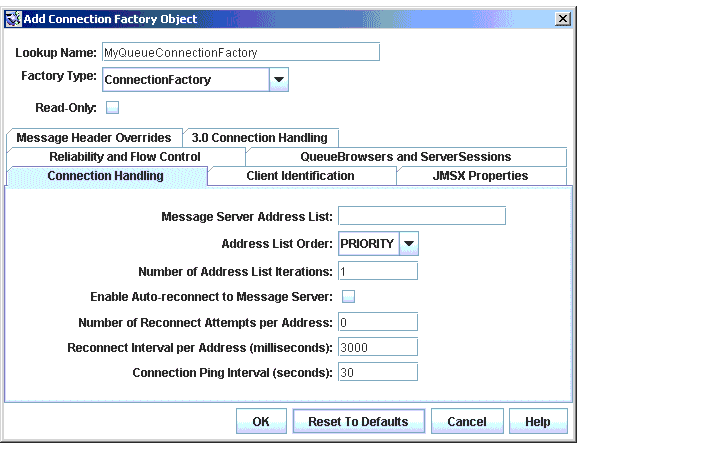The image size is (725, 450).
Task: Go to the Client Identification tab
Action: tap(301, 176)
